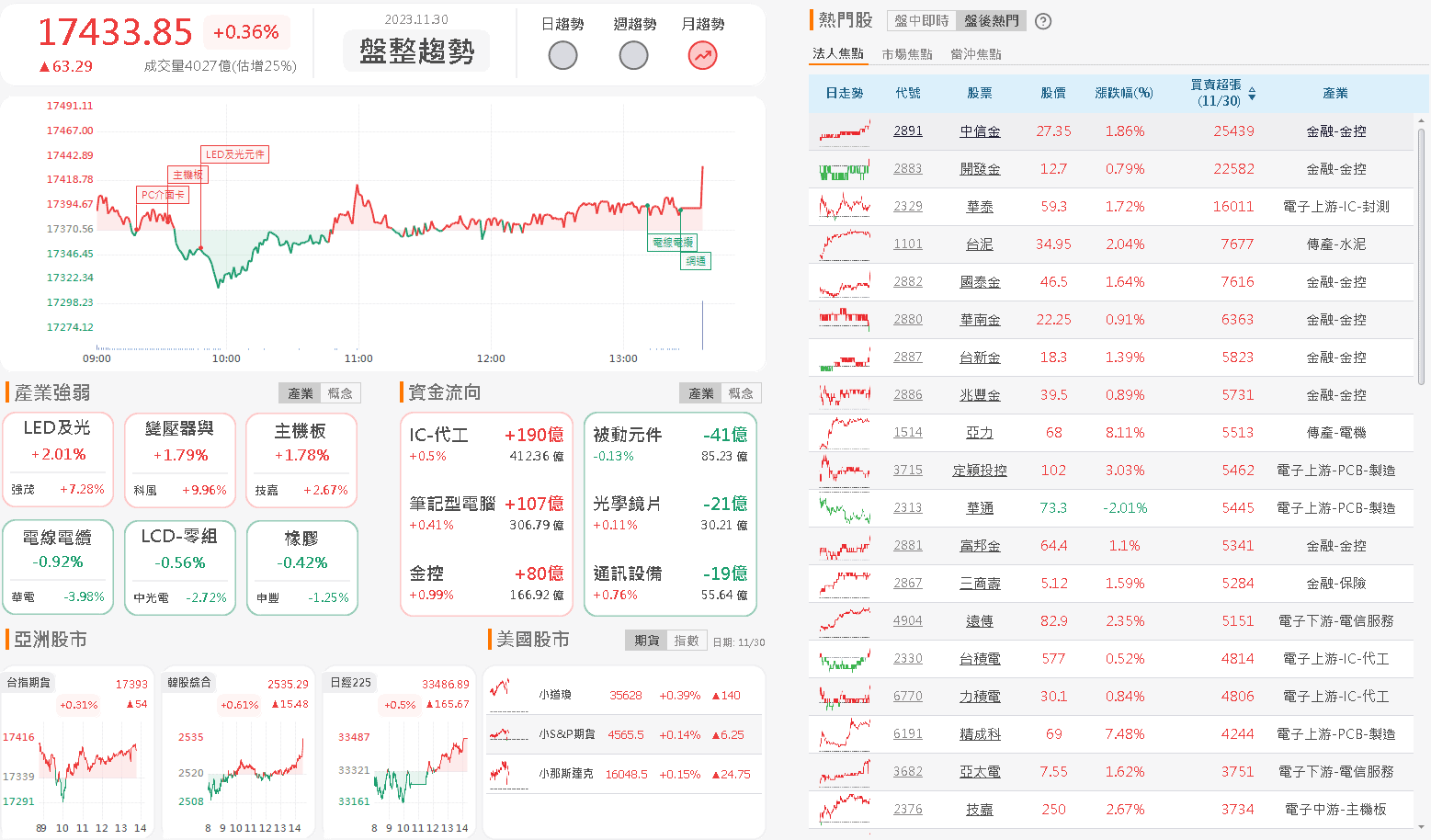This screenshot has width=1431, height=840.
Task: Click the 電線電纜 green chart marker
Action: 672,243
